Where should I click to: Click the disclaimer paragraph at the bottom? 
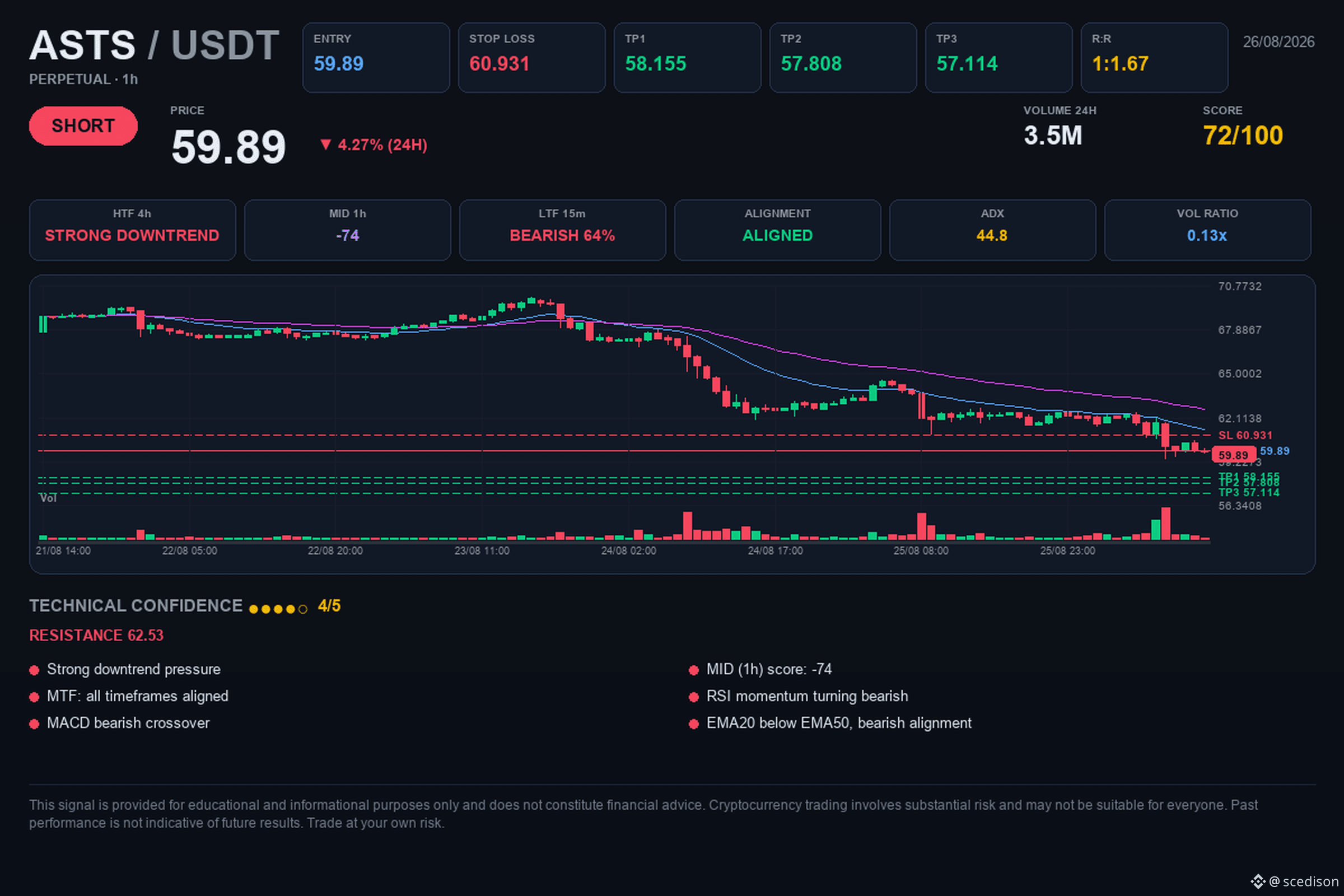pyautogui.click(x=643, y=814)
